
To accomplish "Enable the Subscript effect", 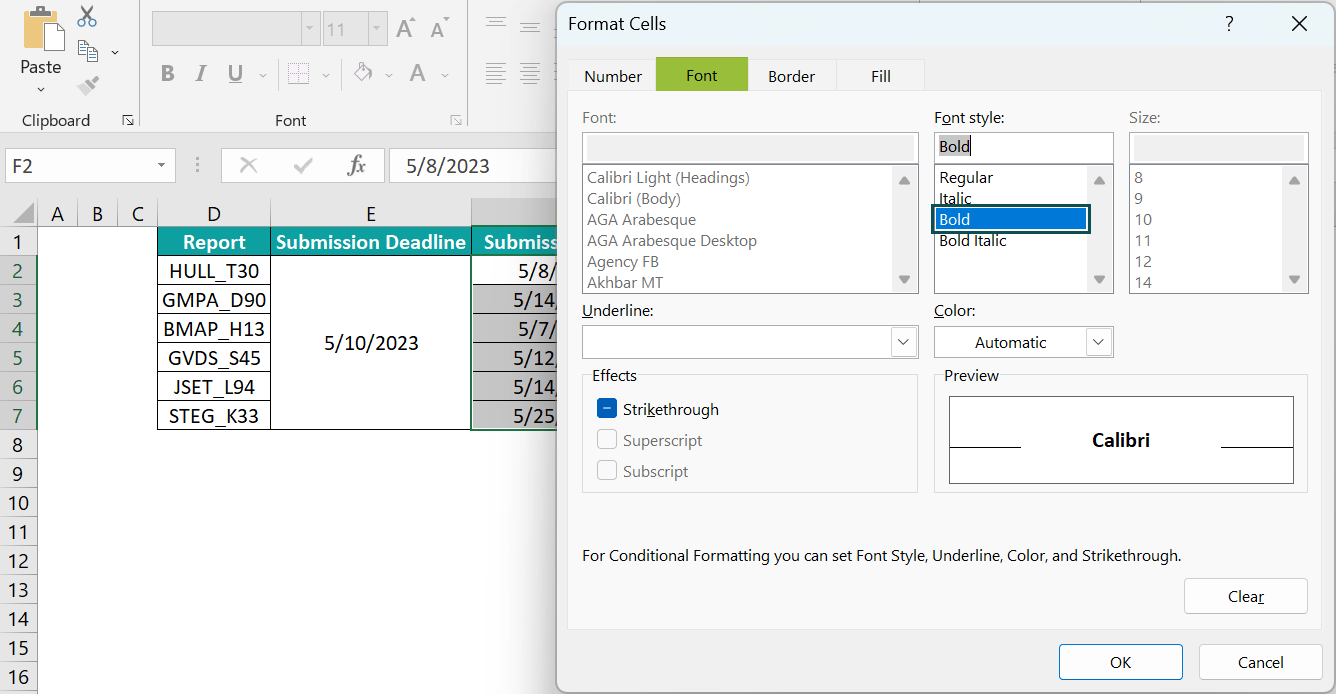I will point(606,471).
